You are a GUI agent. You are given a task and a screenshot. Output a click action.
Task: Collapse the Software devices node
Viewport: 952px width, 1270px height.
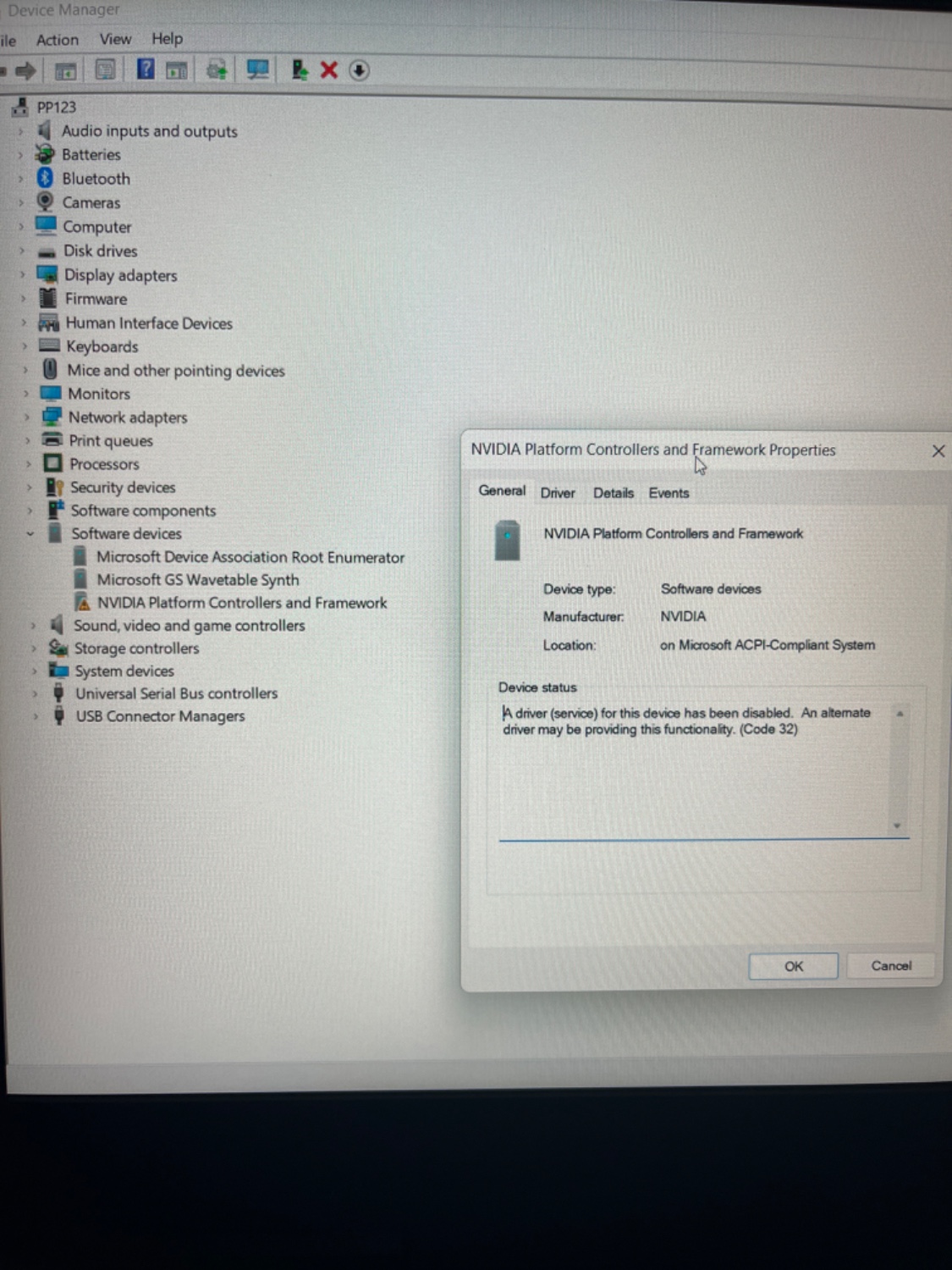click(x=30, y=533)
